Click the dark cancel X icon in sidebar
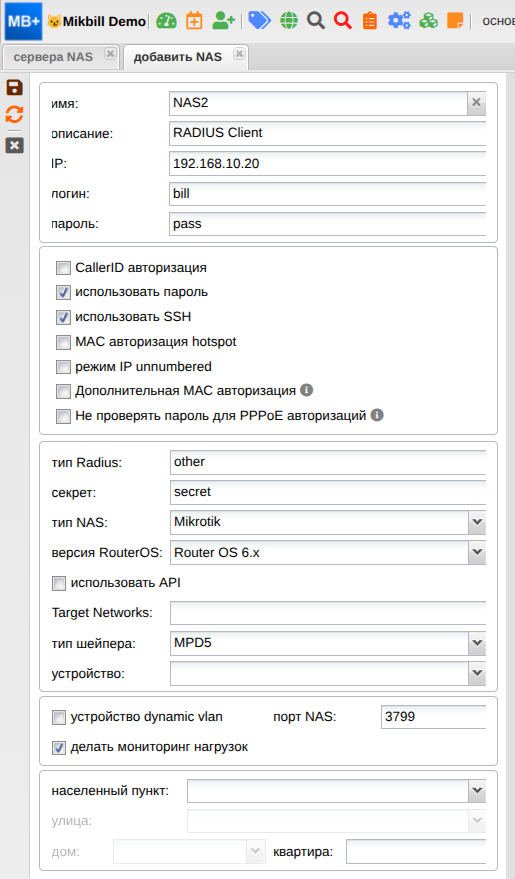Viewport: 515px width, 879px height. (x=15, y=146)
